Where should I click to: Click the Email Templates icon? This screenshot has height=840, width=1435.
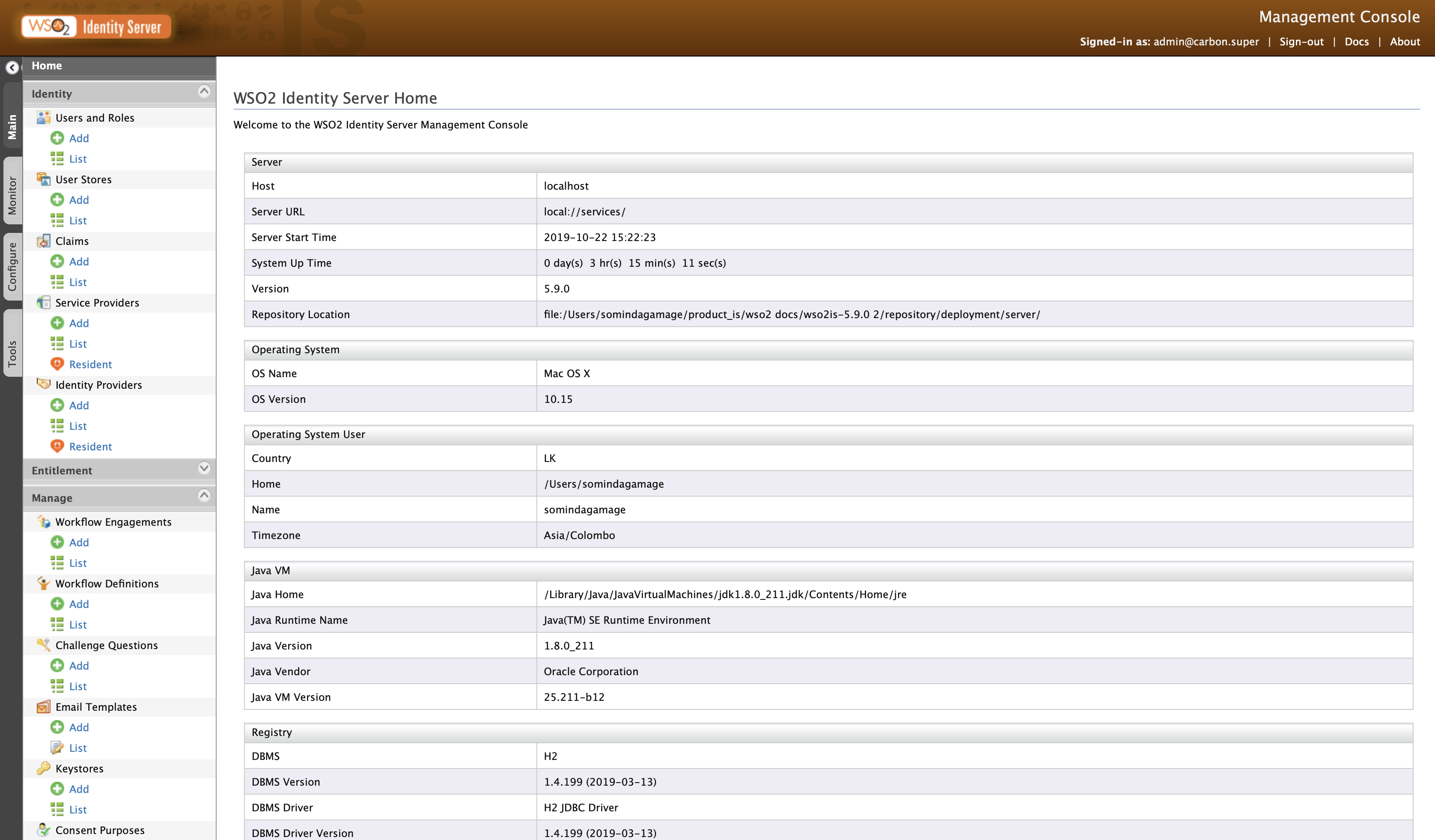(x=43, y=706)
